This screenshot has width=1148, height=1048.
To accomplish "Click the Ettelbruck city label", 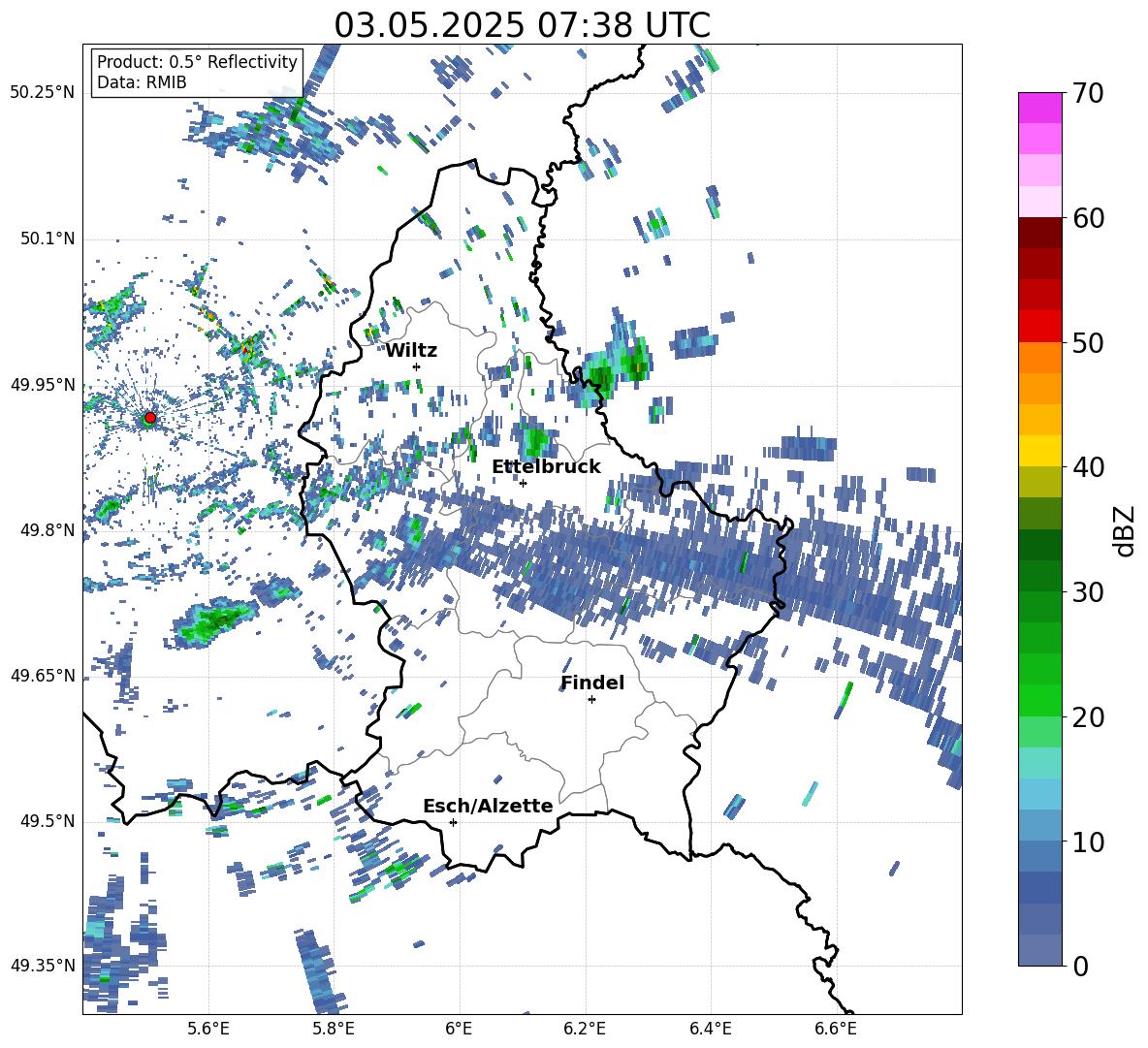I will point(546,467).
